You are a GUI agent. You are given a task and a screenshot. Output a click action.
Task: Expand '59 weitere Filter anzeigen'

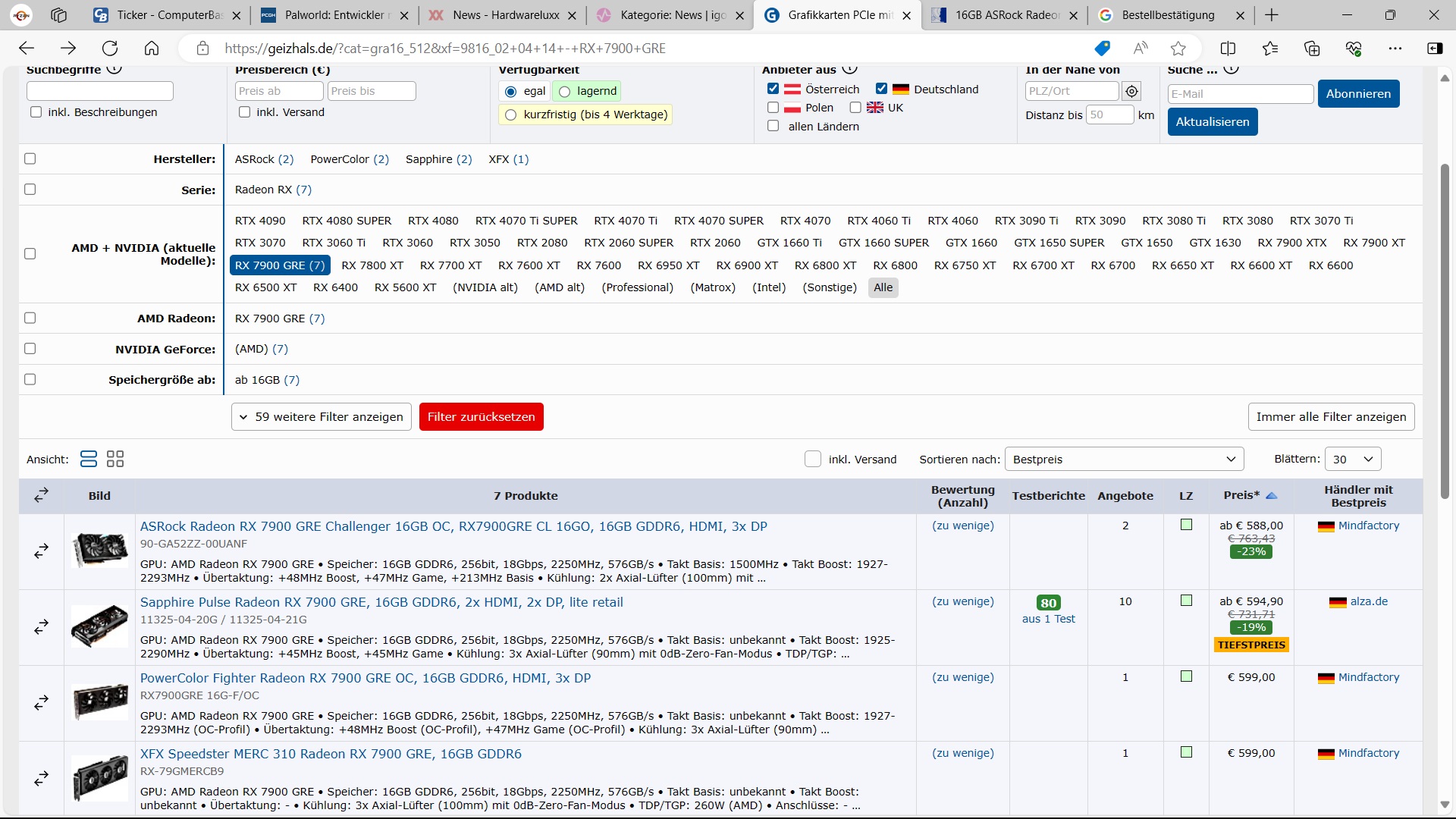click(x=321, y=416)
